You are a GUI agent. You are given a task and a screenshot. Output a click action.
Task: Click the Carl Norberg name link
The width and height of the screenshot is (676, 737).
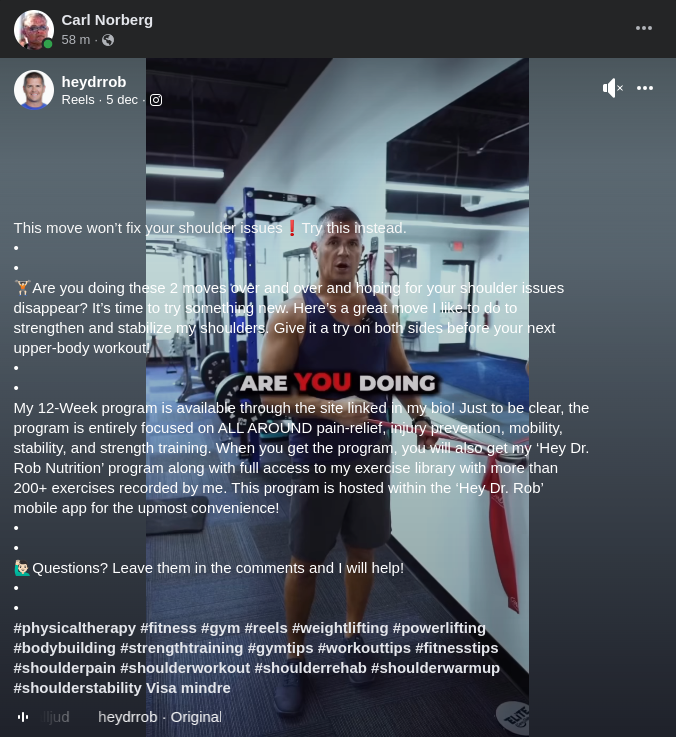(x=107, y=20)
